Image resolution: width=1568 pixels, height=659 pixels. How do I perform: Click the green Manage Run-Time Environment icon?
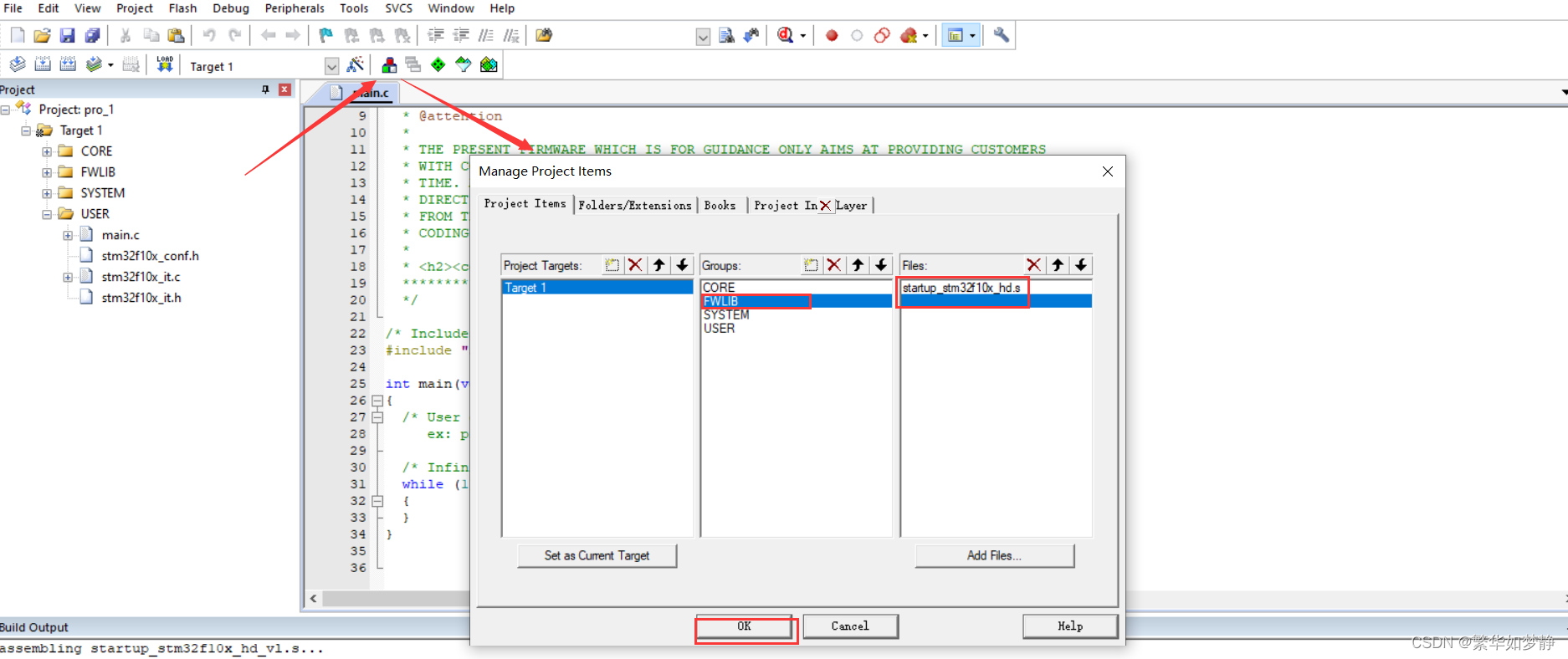coord(438,64)
